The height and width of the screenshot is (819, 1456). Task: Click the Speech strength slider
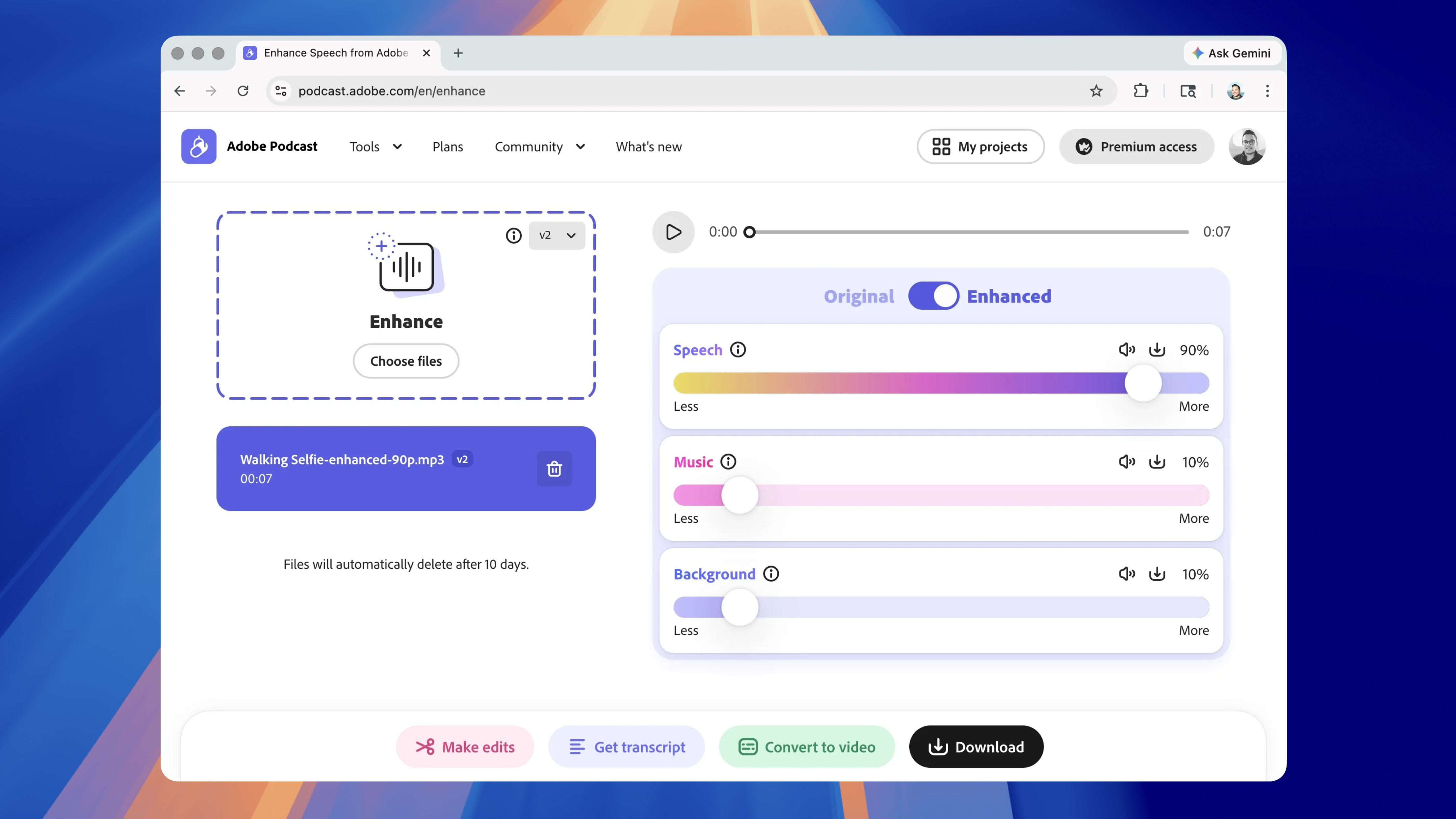pos(941,383)
